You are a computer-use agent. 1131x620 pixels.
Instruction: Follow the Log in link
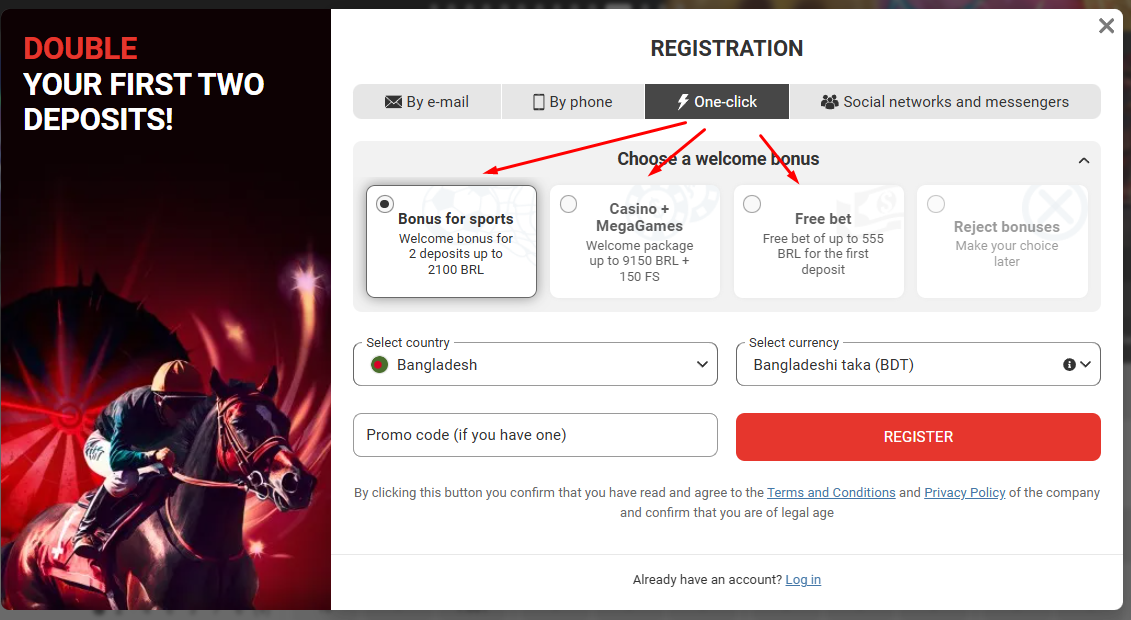803,580
